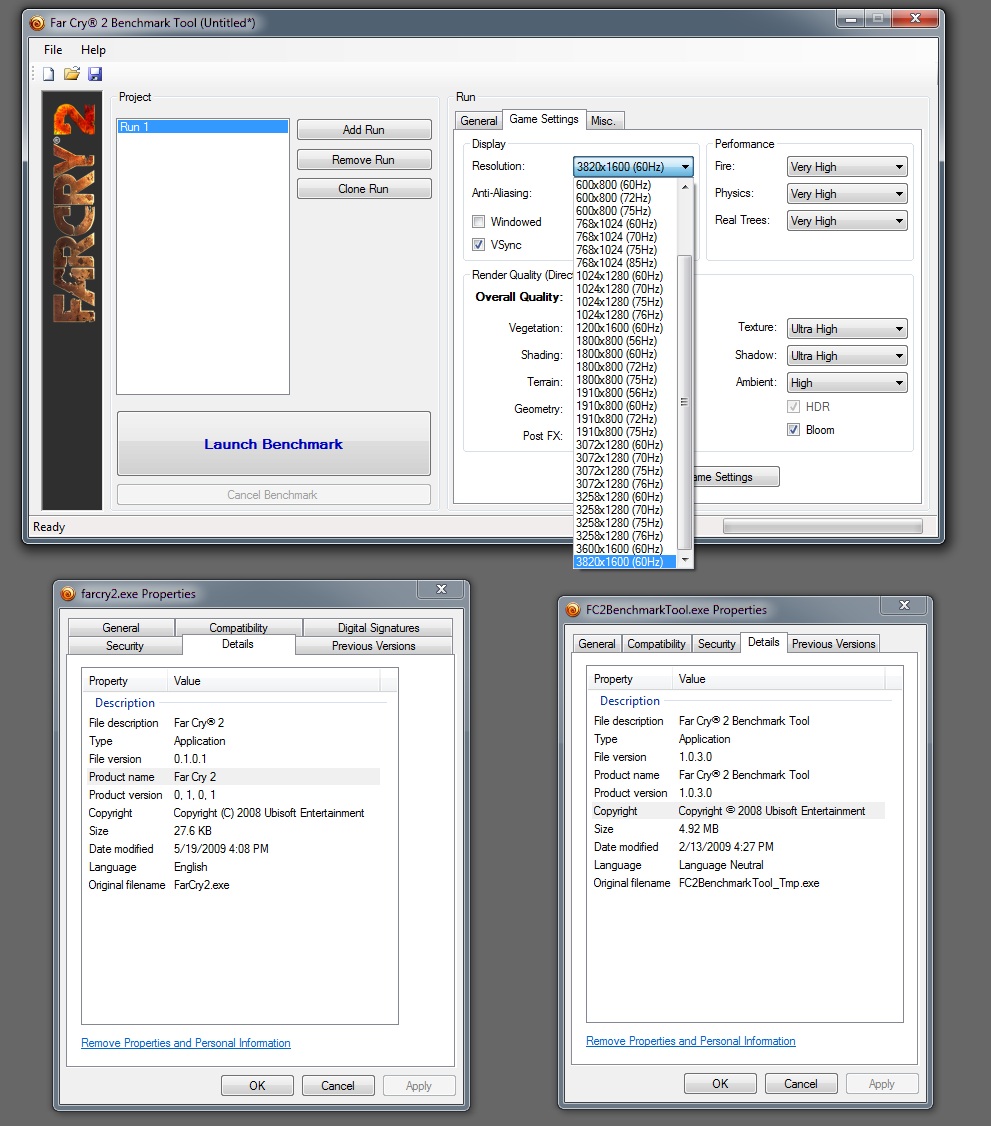The width and height of the screenshot is (991, 1126).
Task: Open the Texture quality dropdown
Action: (x=847, y=329)
